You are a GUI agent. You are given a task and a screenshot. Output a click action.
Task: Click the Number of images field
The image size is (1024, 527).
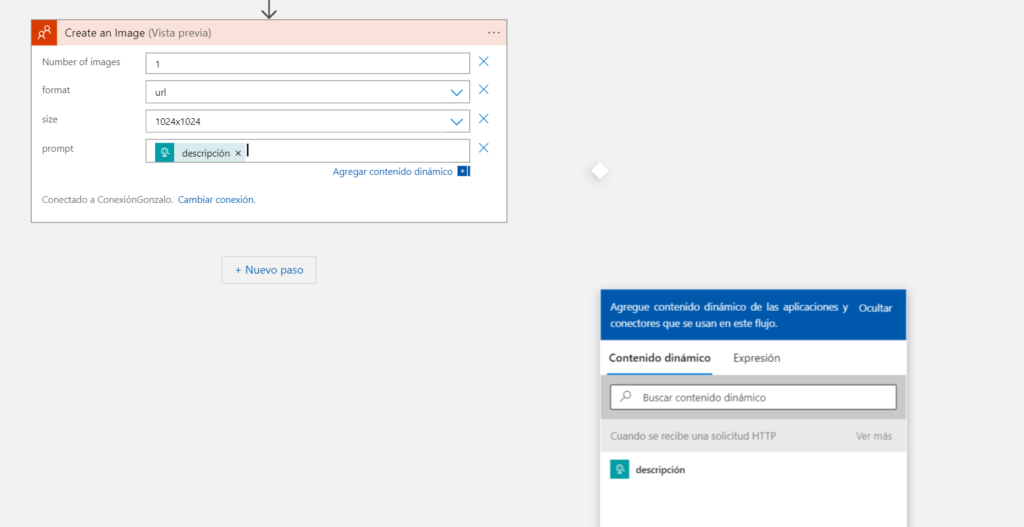click(x=308, y=63)
